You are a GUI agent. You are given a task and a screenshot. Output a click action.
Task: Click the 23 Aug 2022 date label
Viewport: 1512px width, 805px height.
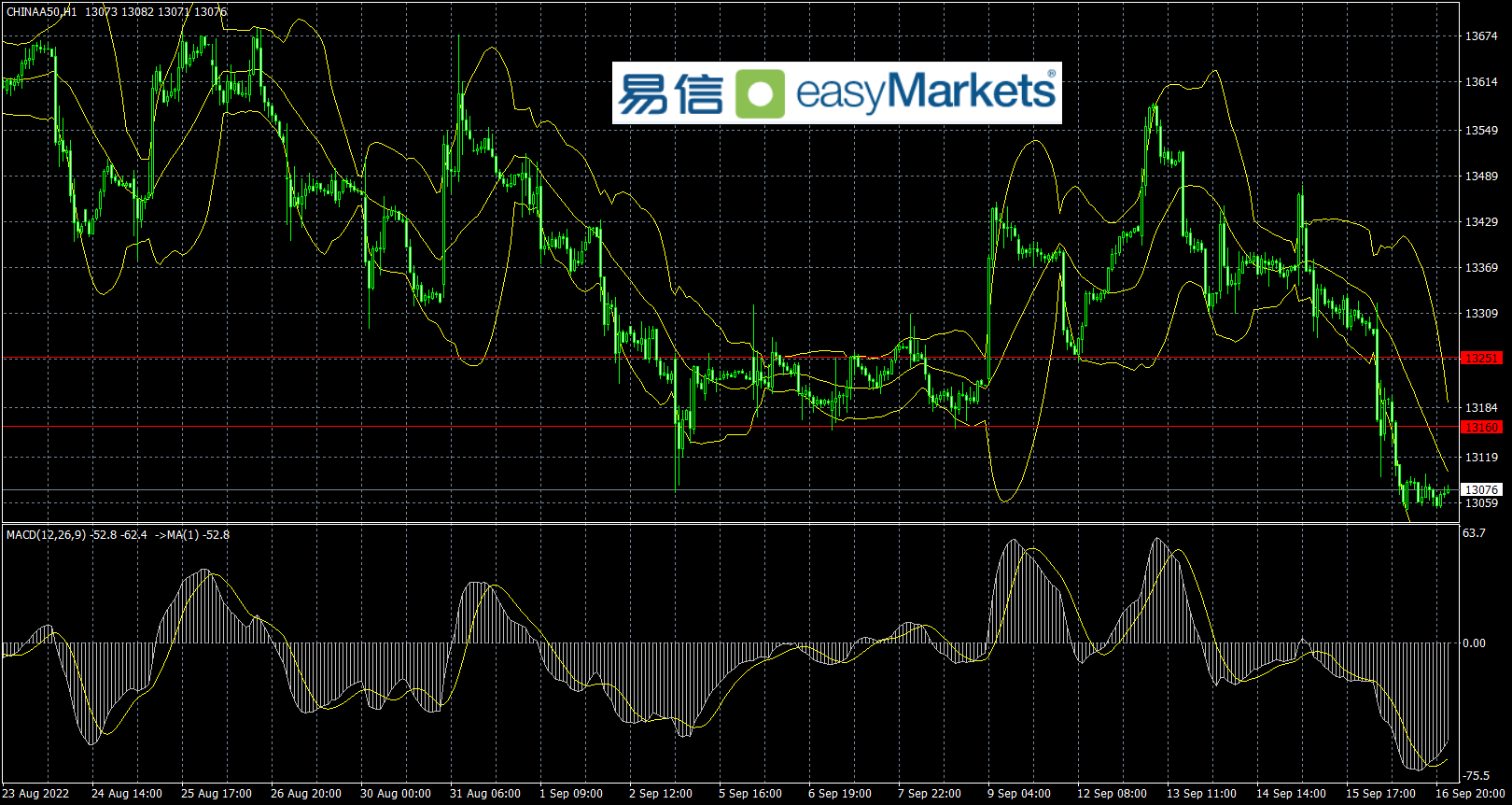coord(35,794)
